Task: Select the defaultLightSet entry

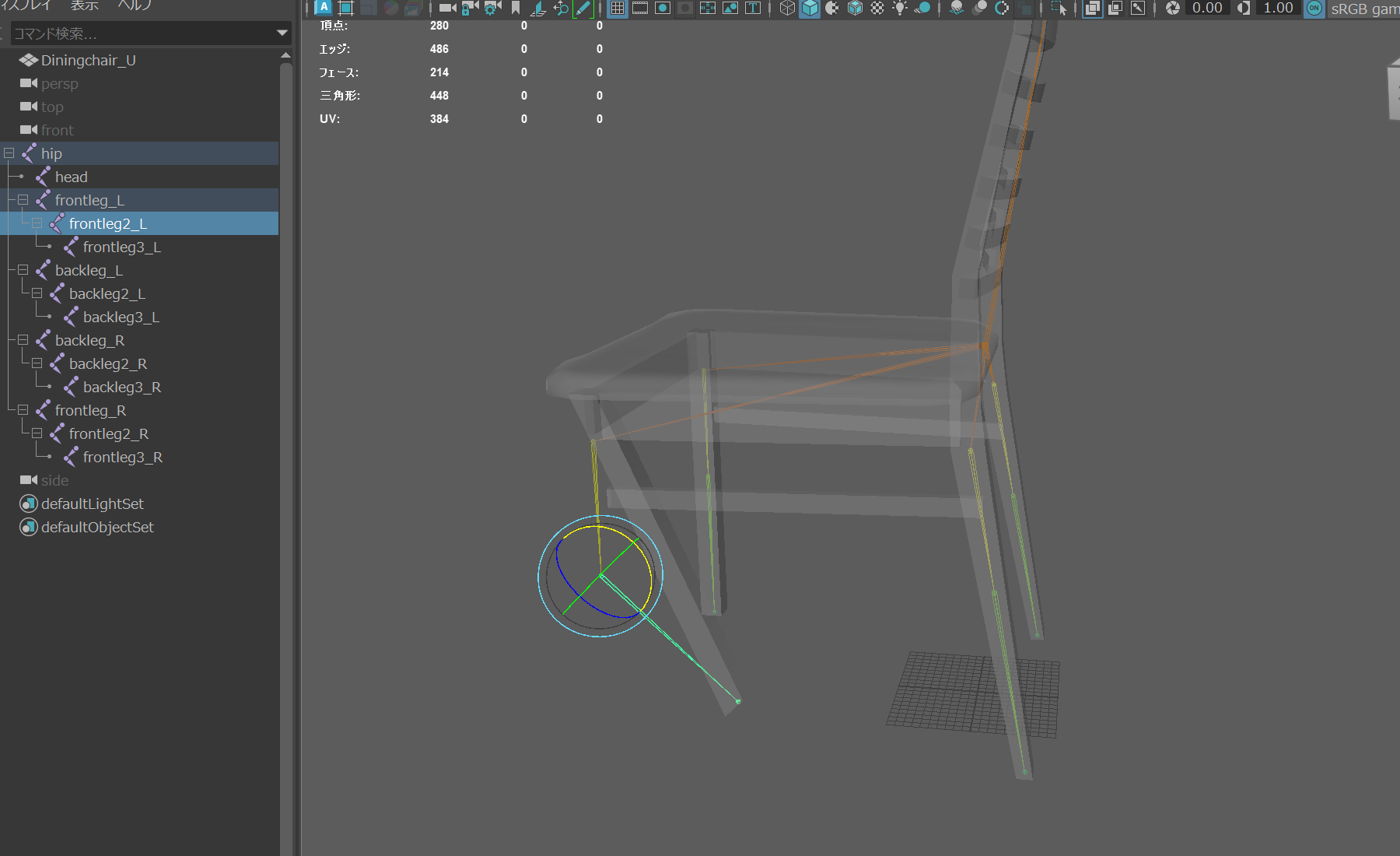Action: [x=92, y=503]
